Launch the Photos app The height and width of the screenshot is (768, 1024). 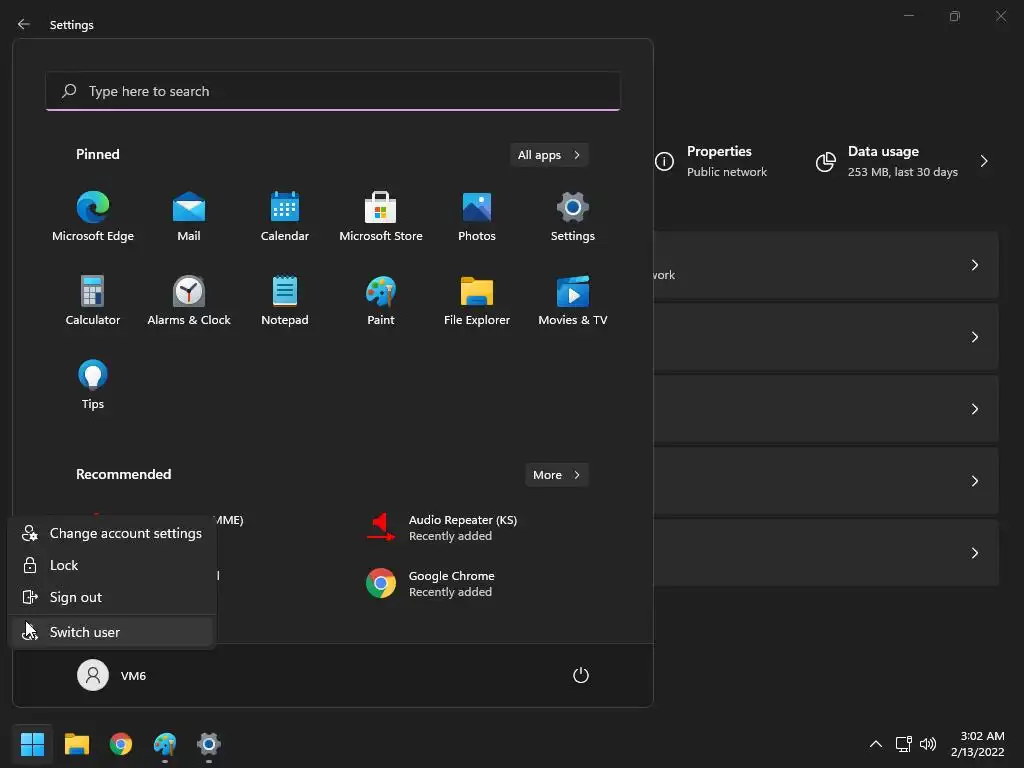(x=477, y=217)
